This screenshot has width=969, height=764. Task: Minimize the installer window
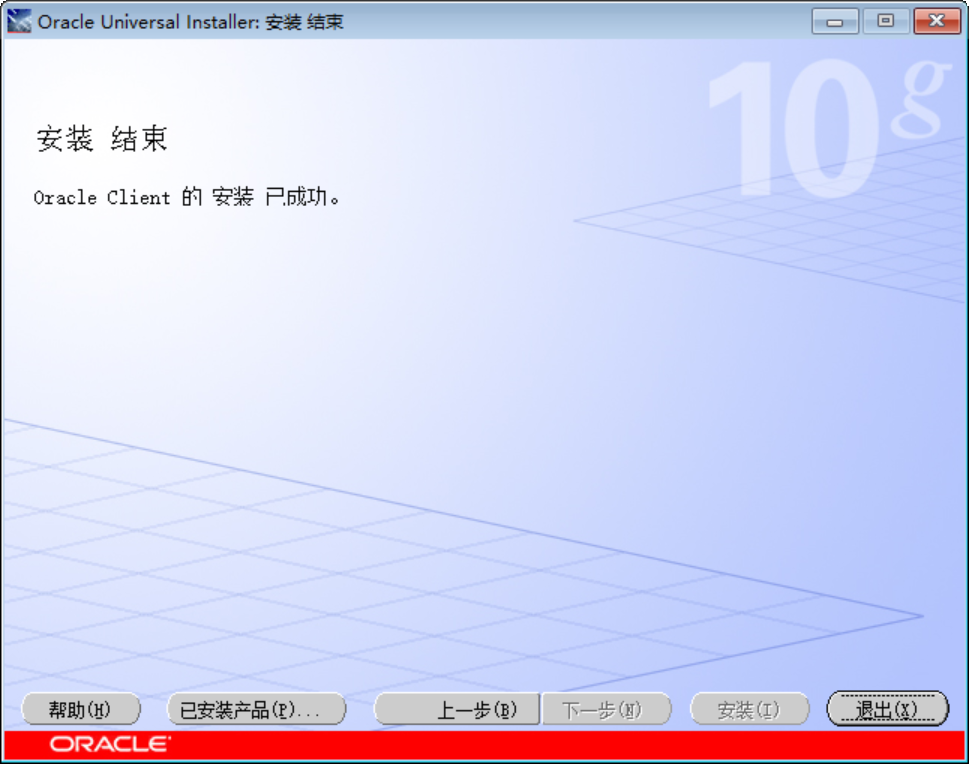835,22
